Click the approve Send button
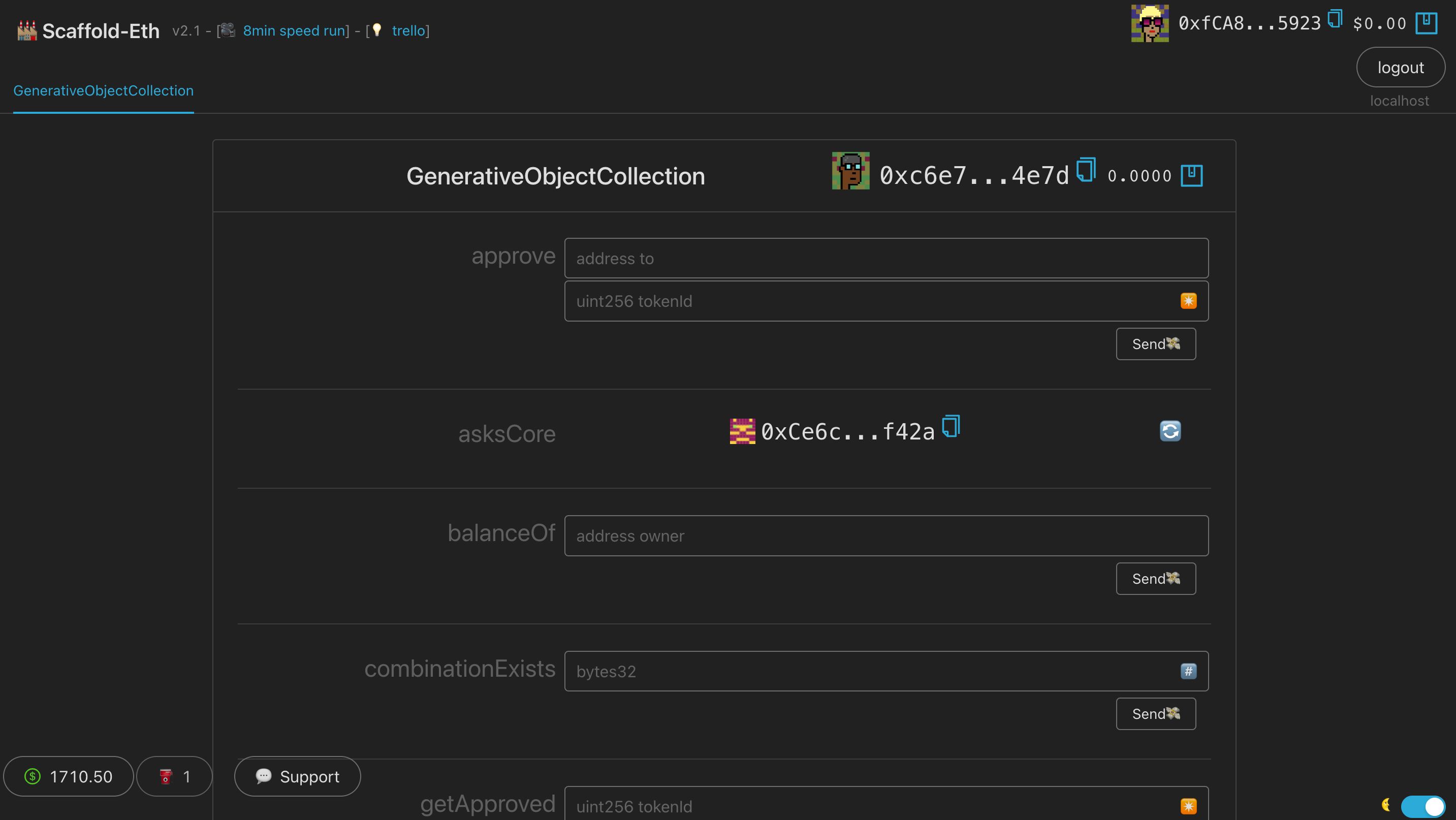 point(1155,343)
